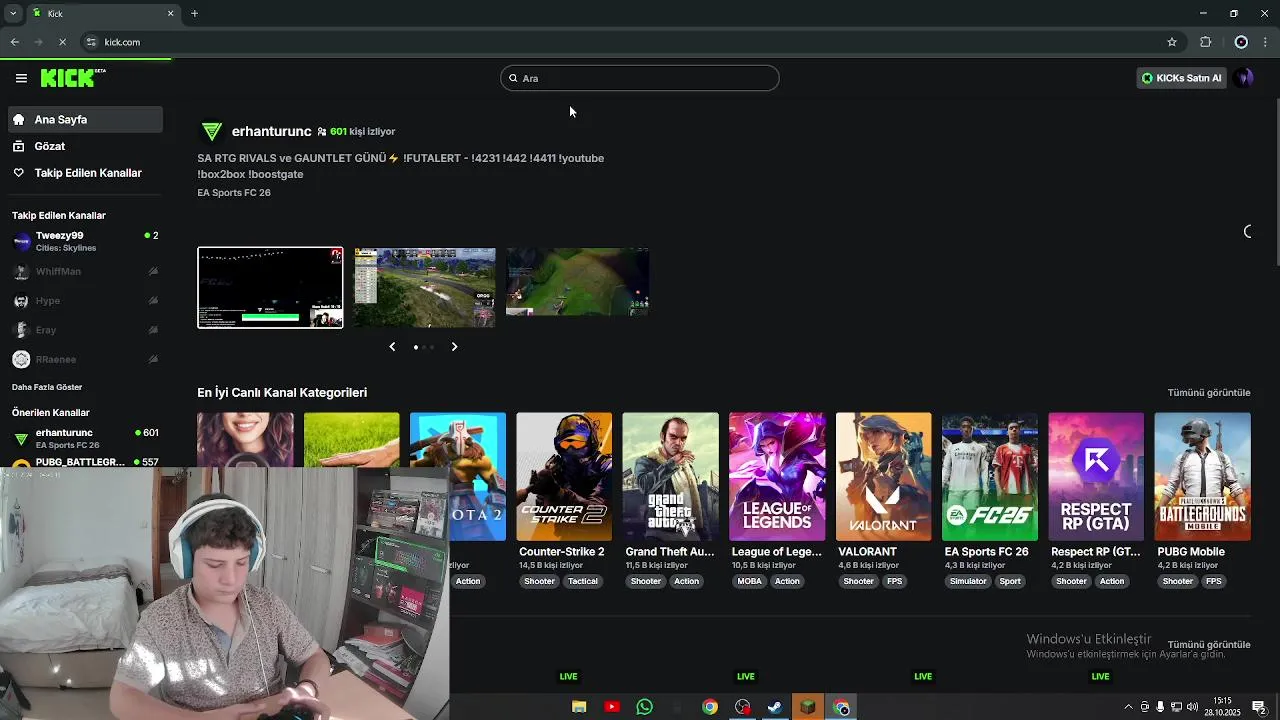
Task: Open the Chrome profile icon
Action: (x=1241, y=42)
